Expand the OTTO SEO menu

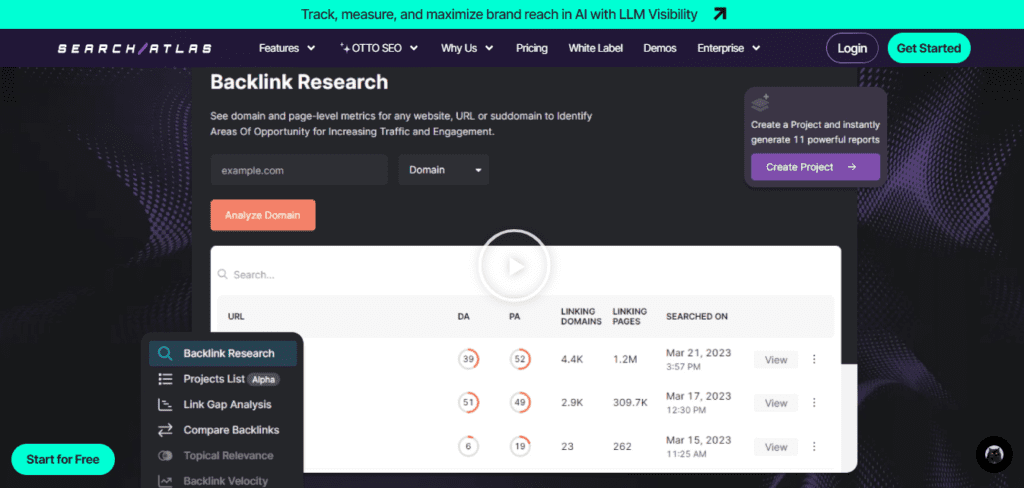[x=379, y=48]
